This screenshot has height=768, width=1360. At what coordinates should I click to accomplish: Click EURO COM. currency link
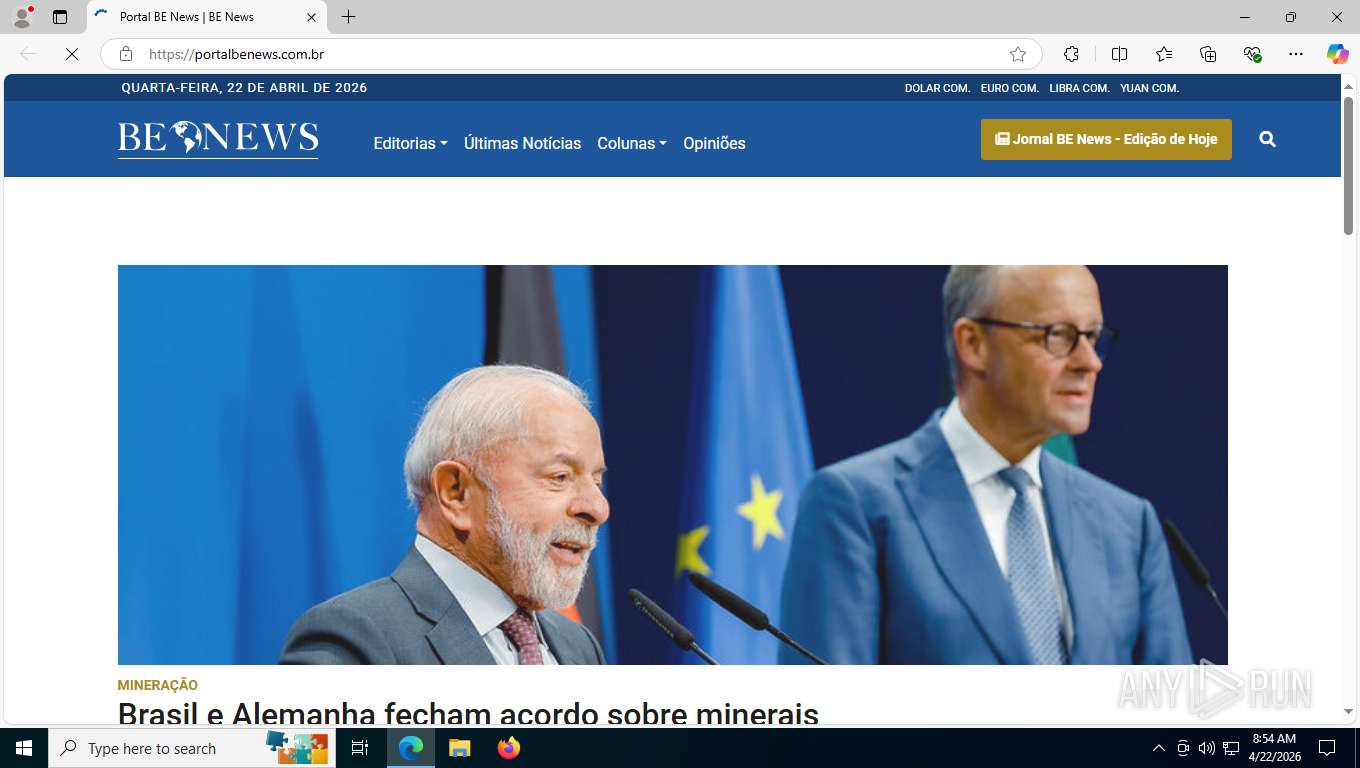1009,88
